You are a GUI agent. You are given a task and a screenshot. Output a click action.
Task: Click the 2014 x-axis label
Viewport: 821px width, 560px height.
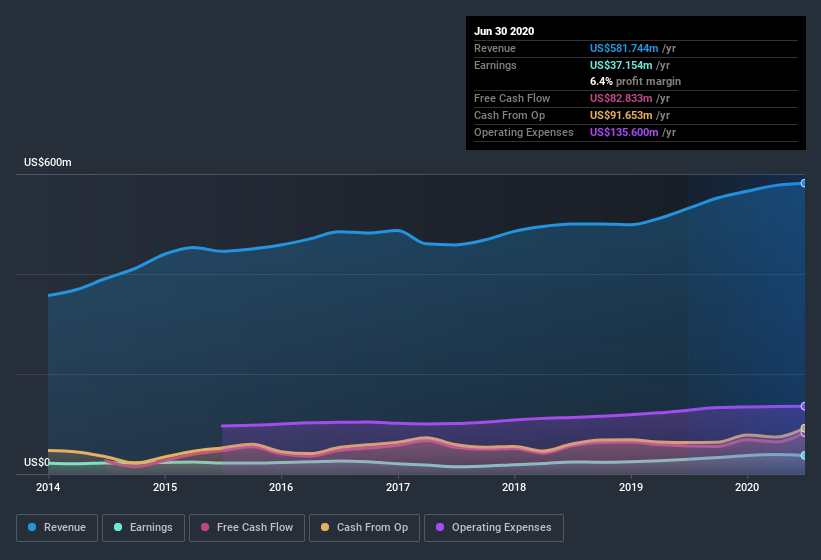[48, 487]
